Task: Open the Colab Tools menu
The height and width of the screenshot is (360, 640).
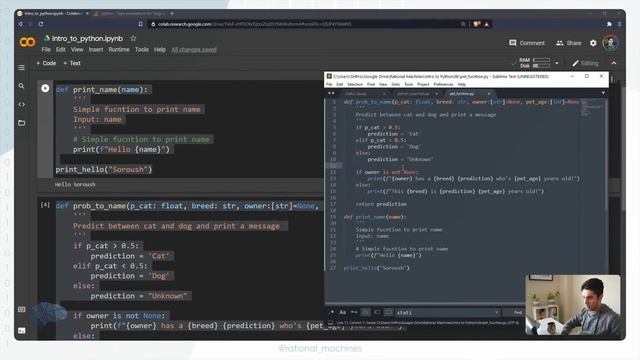Action: 142,49
